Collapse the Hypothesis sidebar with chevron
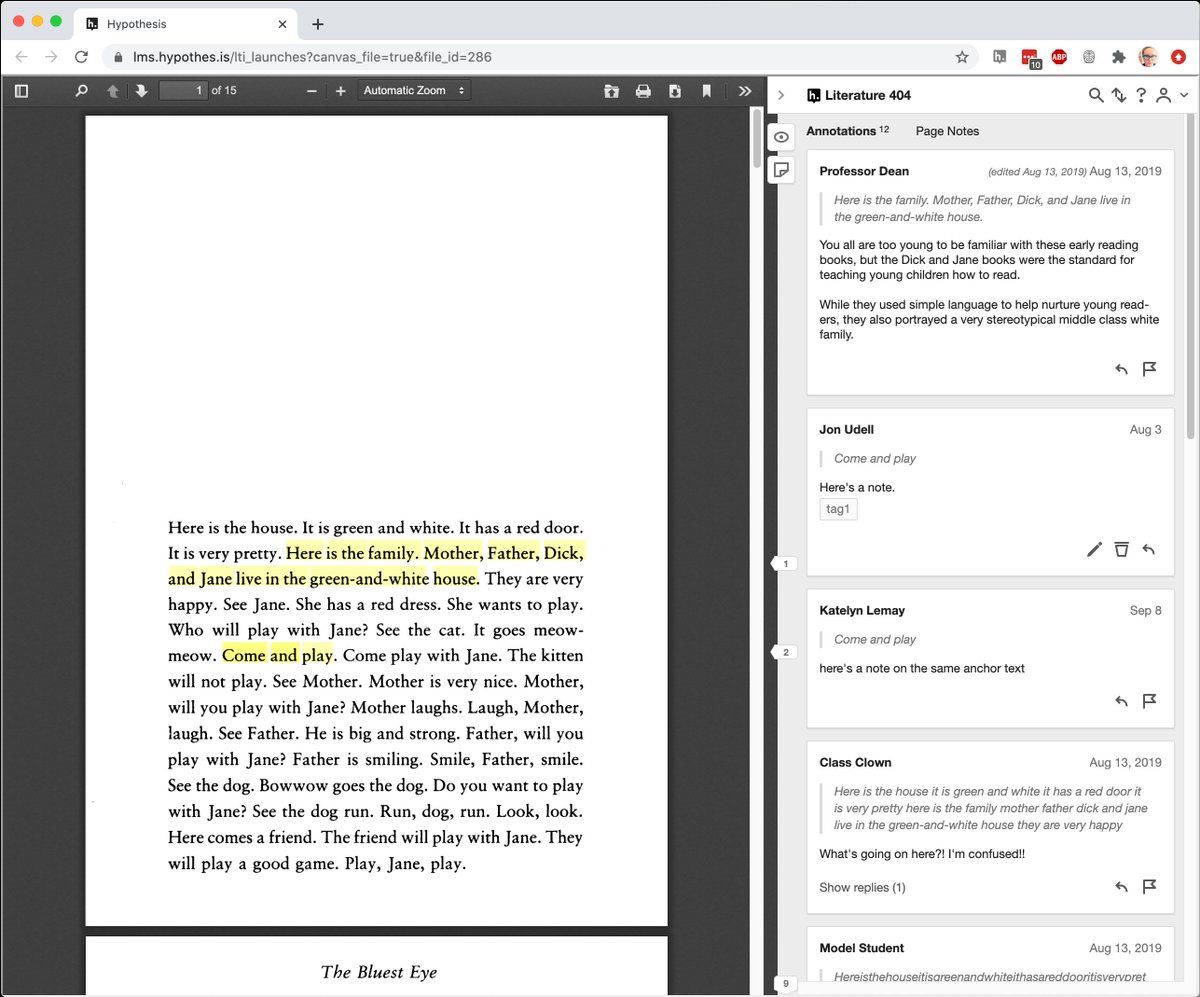Screen dimensions: 1200x997 pyautogui.click(x=781, y=95)
